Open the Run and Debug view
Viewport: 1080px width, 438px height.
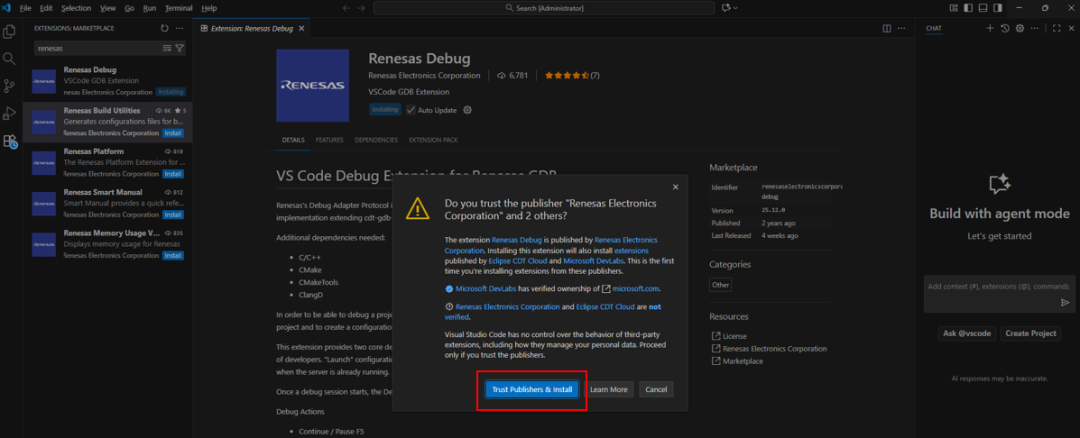click(10, 113)
